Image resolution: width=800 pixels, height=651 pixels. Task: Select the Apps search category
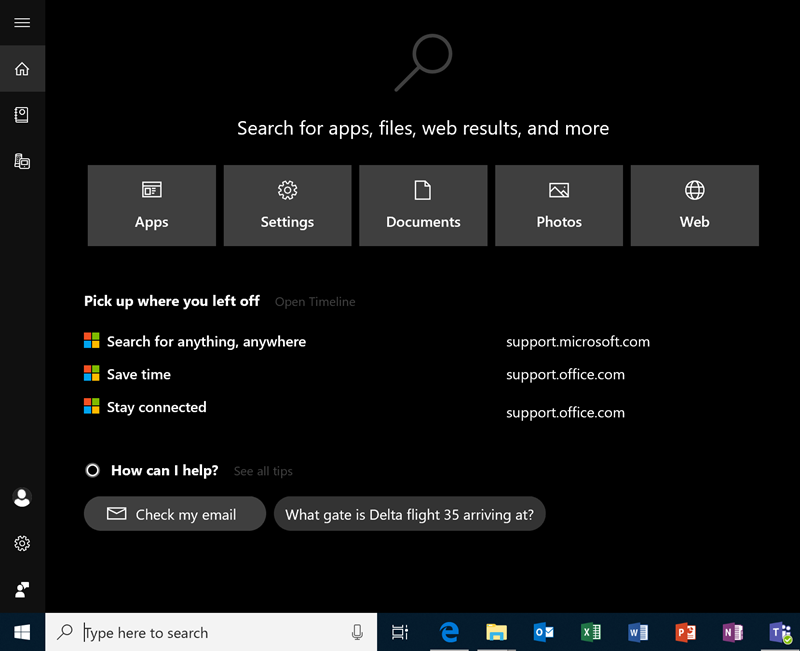coord(151,205)
